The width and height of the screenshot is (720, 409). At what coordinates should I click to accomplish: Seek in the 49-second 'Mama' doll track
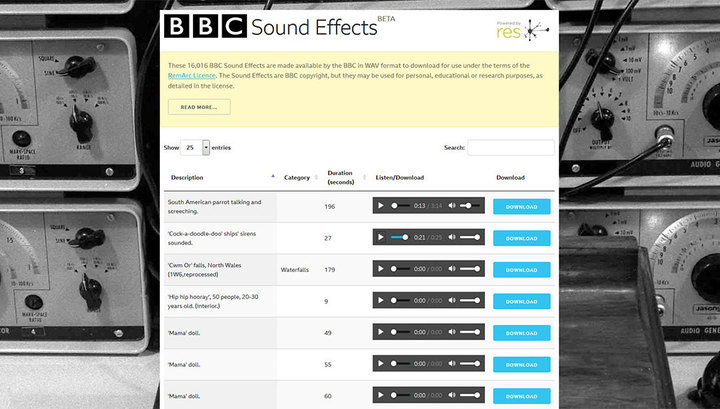pyautogui.click(x=399, y=332)
